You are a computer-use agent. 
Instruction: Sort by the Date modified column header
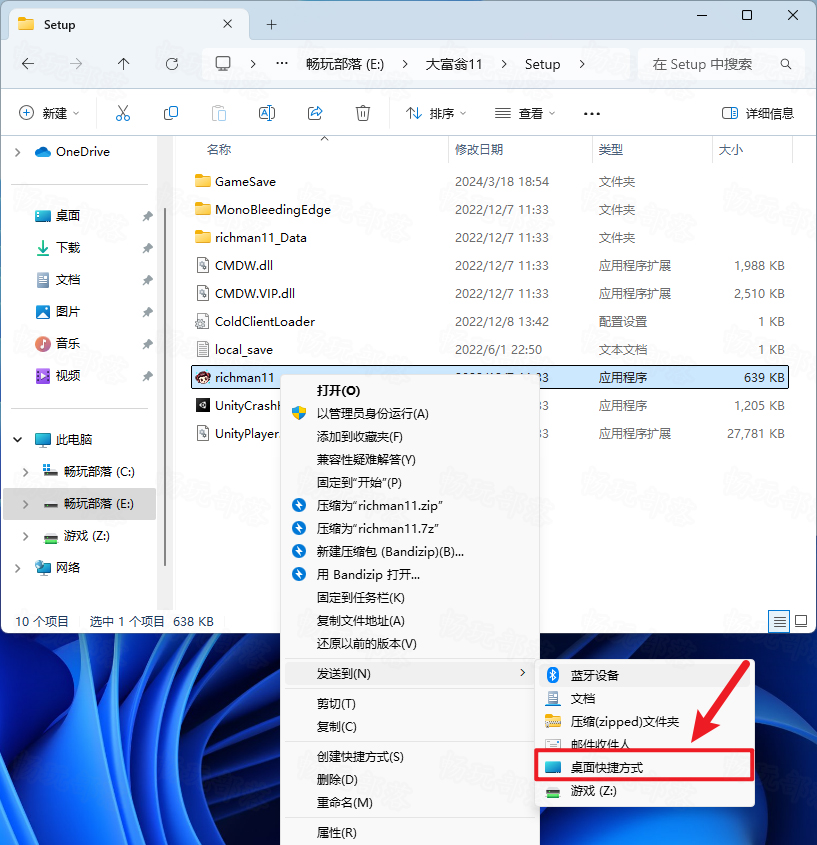pyautogui.click(x=479, y=150)
